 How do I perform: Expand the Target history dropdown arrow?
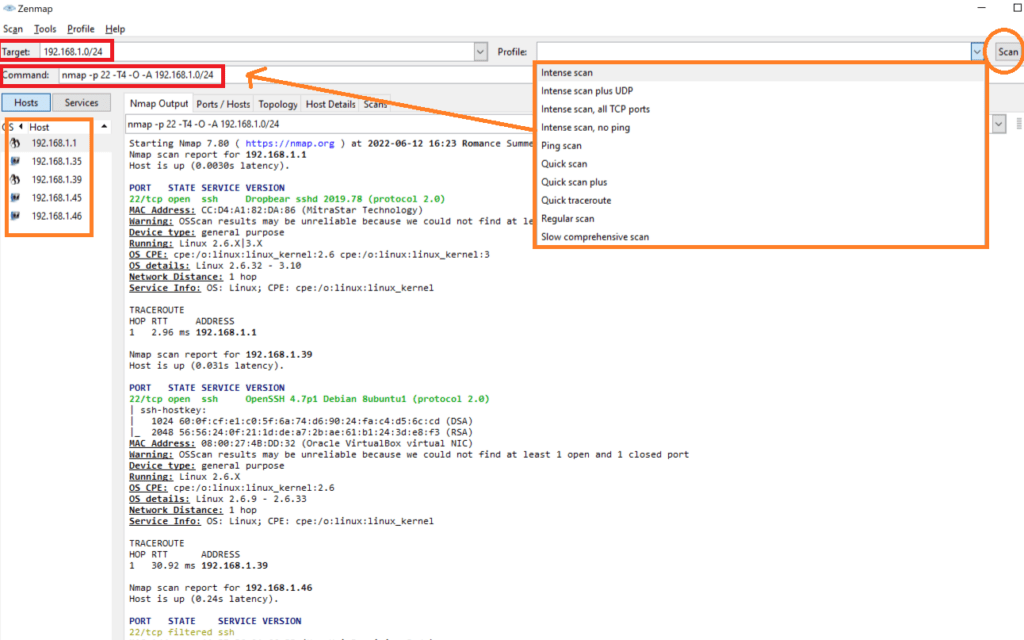[481, 52]
